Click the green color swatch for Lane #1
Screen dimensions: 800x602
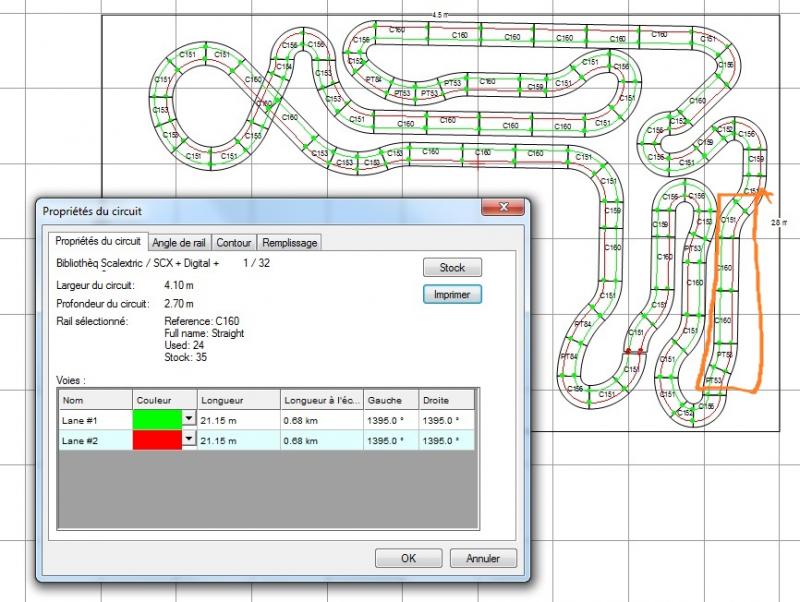click(x=157, y=419)
